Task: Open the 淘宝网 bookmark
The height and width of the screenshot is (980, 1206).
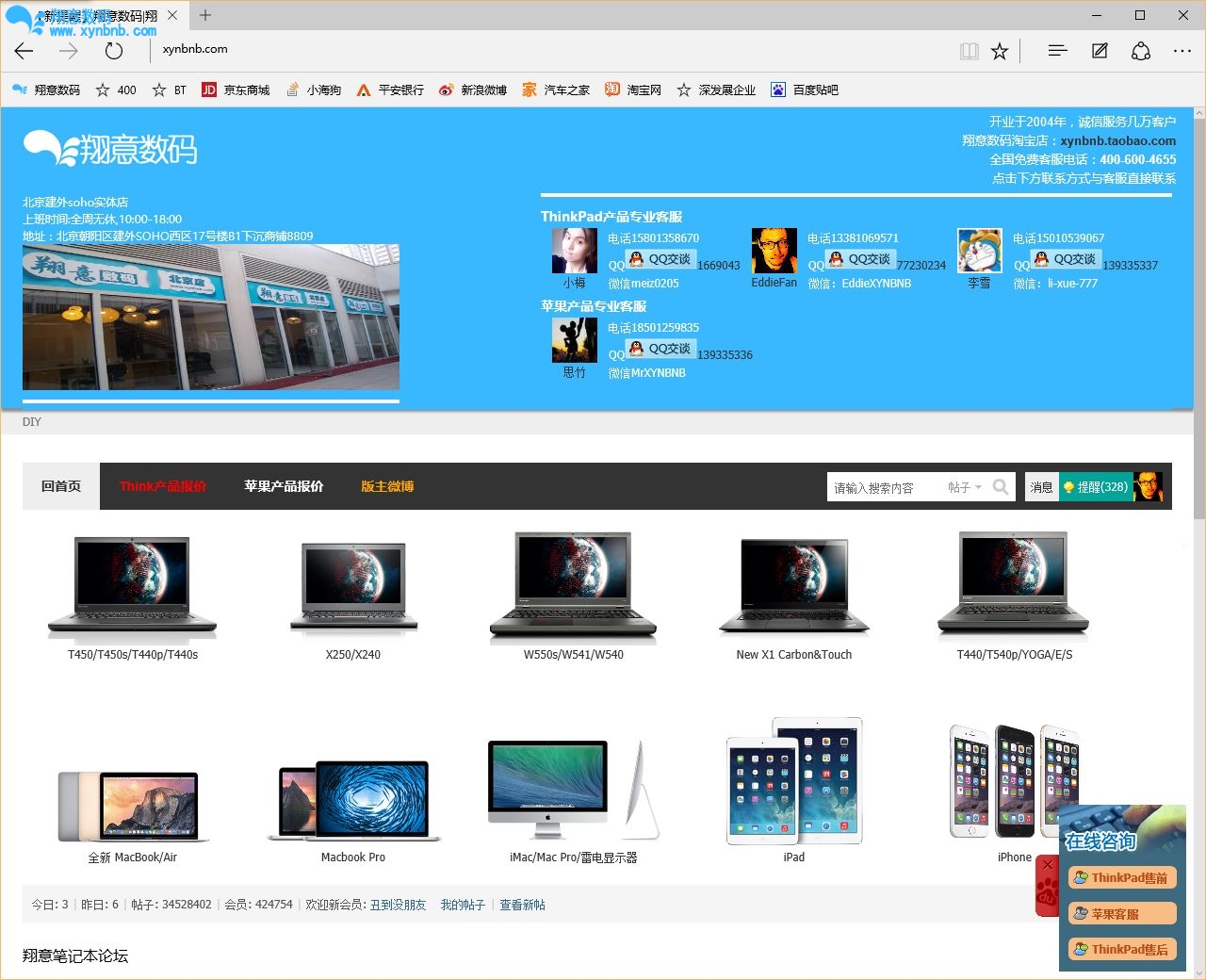Action: coord(633,90)
